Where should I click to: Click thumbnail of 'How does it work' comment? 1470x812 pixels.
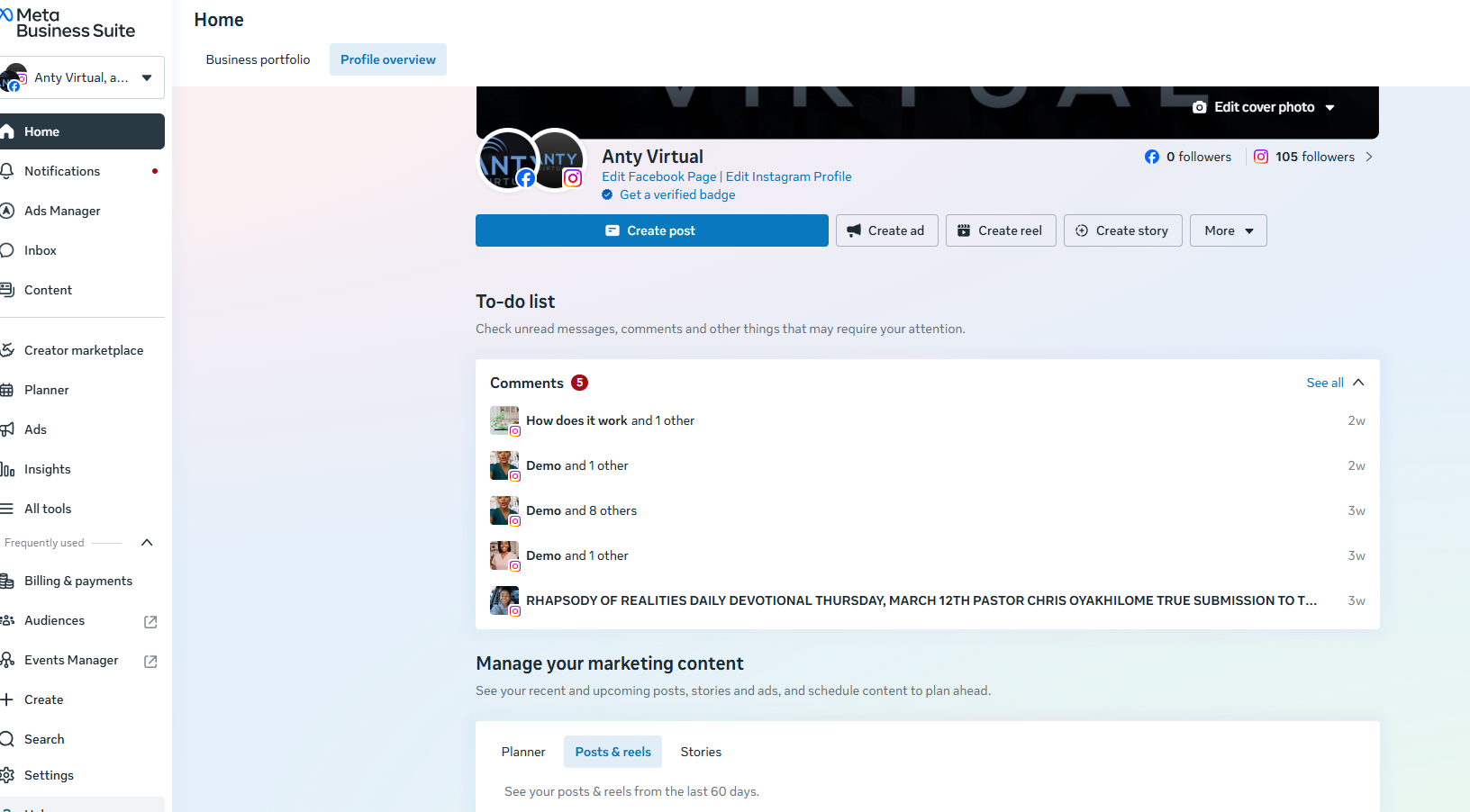504,420
